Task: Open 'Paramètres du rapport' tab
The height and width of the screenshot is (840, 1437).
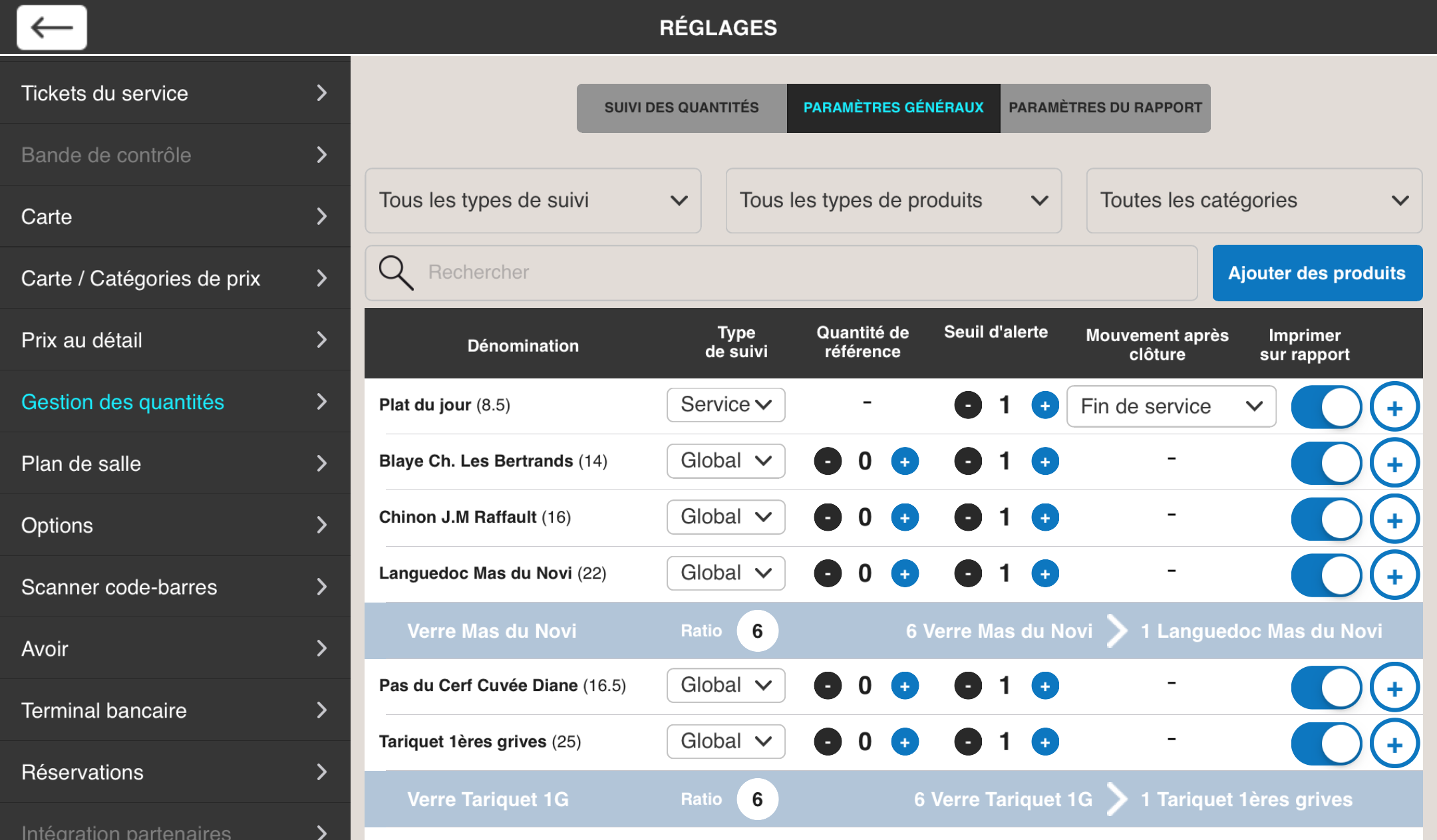Action: pos(1105,108)
